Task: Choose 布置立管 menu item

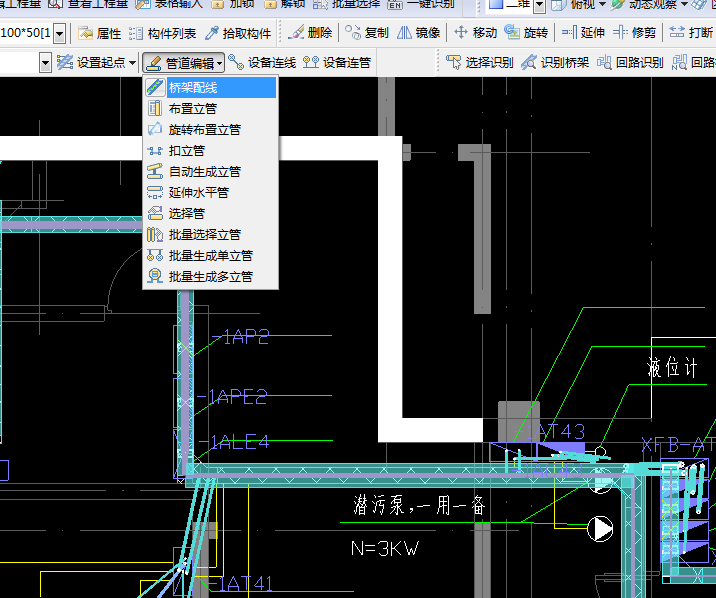Action: point(211,109)
